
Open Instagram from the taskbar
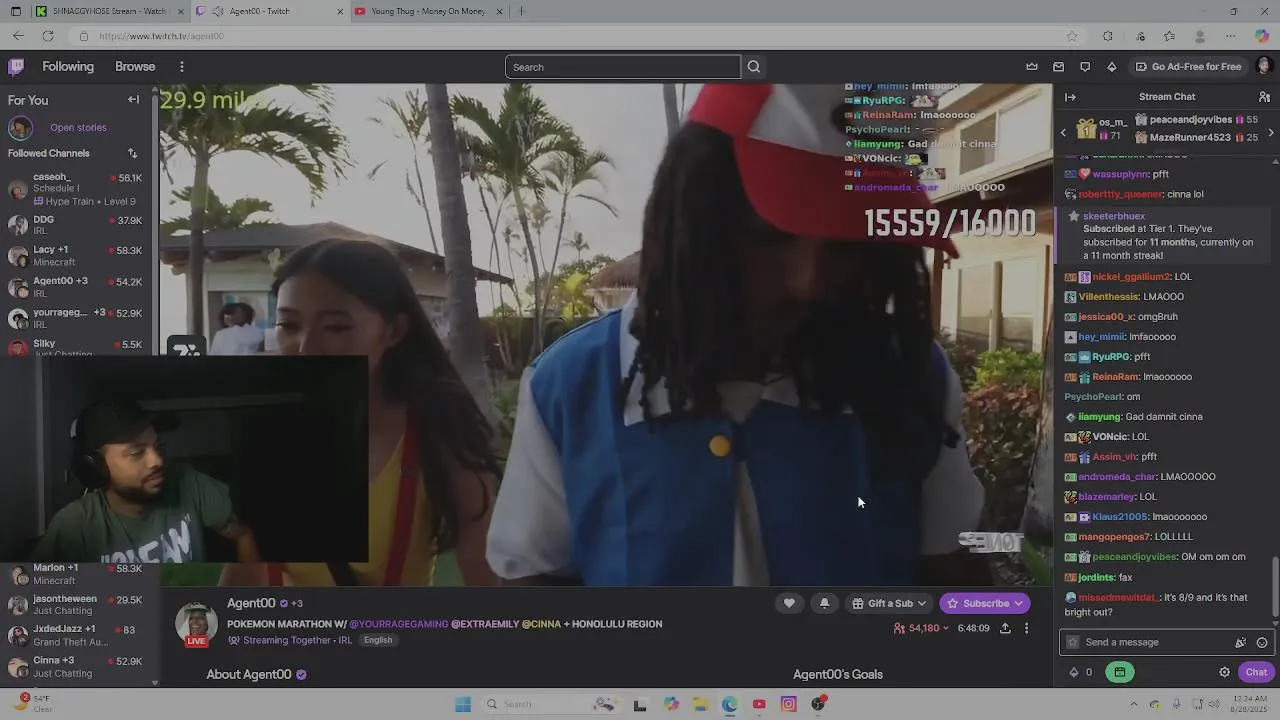pyautogui.click(x=788, y=704)
